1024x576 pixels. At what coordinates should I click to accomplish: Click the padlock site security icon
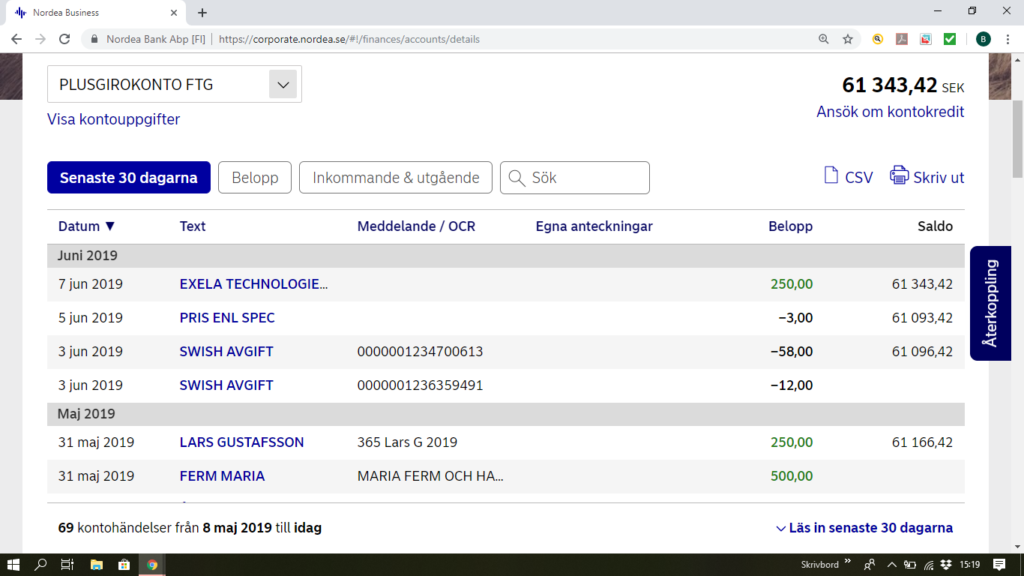[x=95, y=39]
